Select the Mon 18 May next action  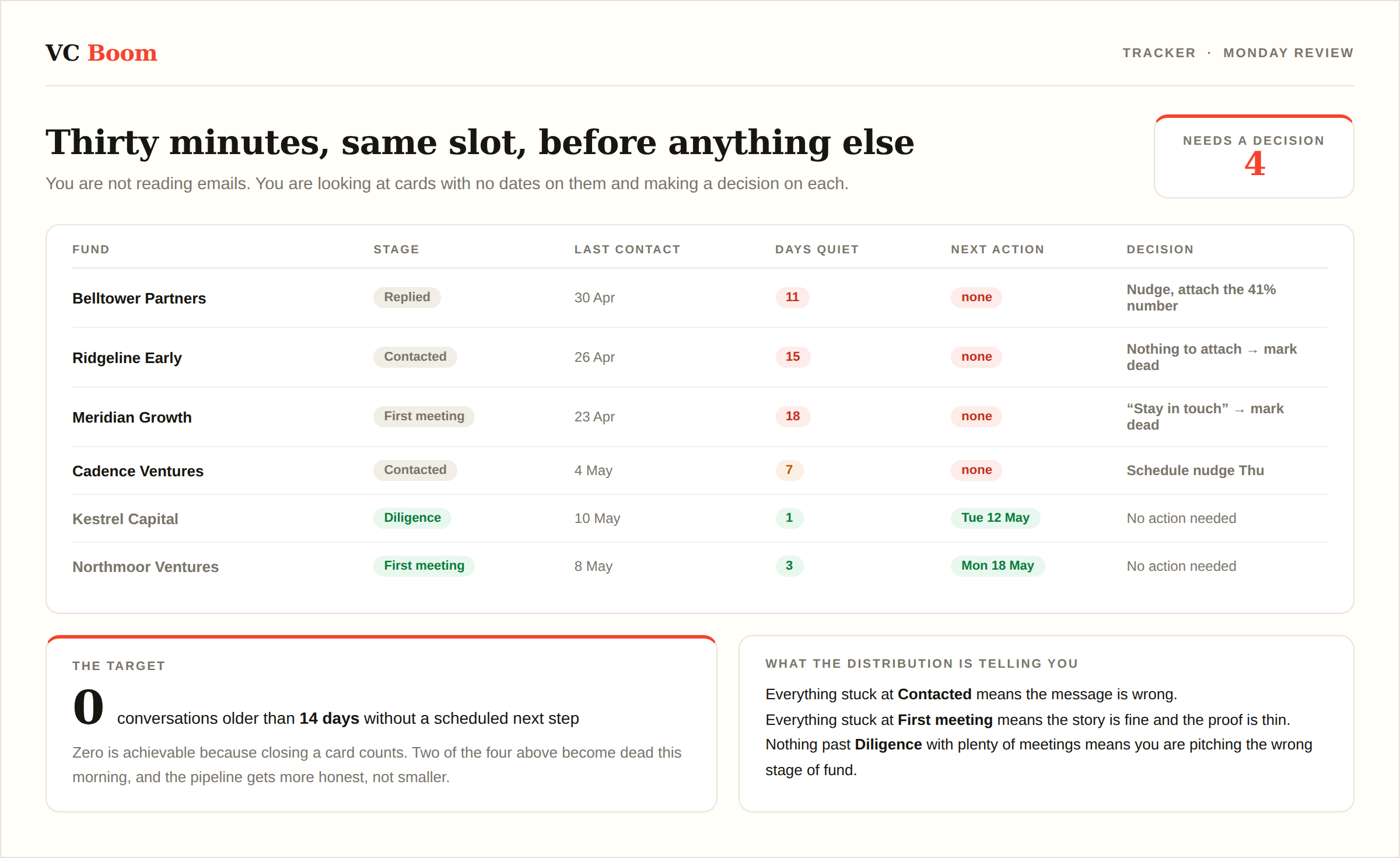tap(998, 566)
